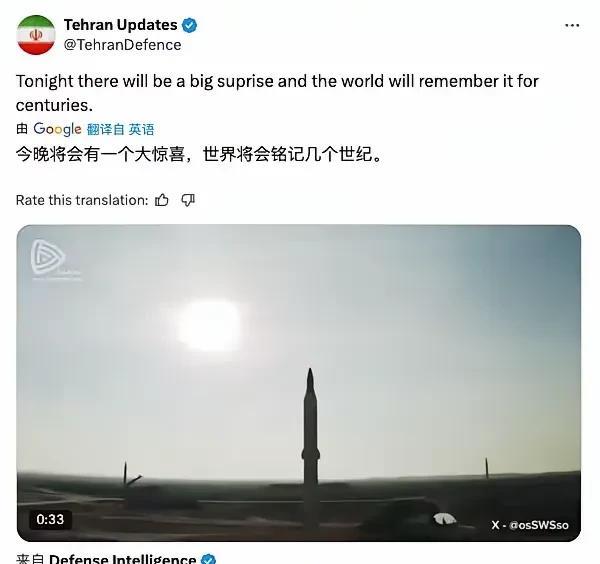The width and height of the screenshot is (600, 564).
Task: Click the X - @osSWSso watermark text
Action: (530, 525)
